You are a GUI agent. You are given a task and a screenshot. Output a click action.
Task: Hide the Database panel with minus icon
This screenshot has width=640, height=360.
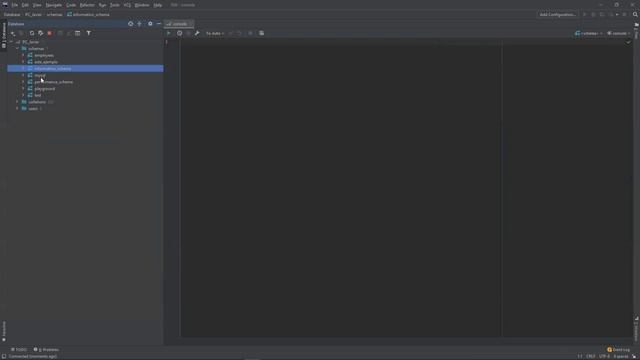pyautogui.click(x=159, y=24)
